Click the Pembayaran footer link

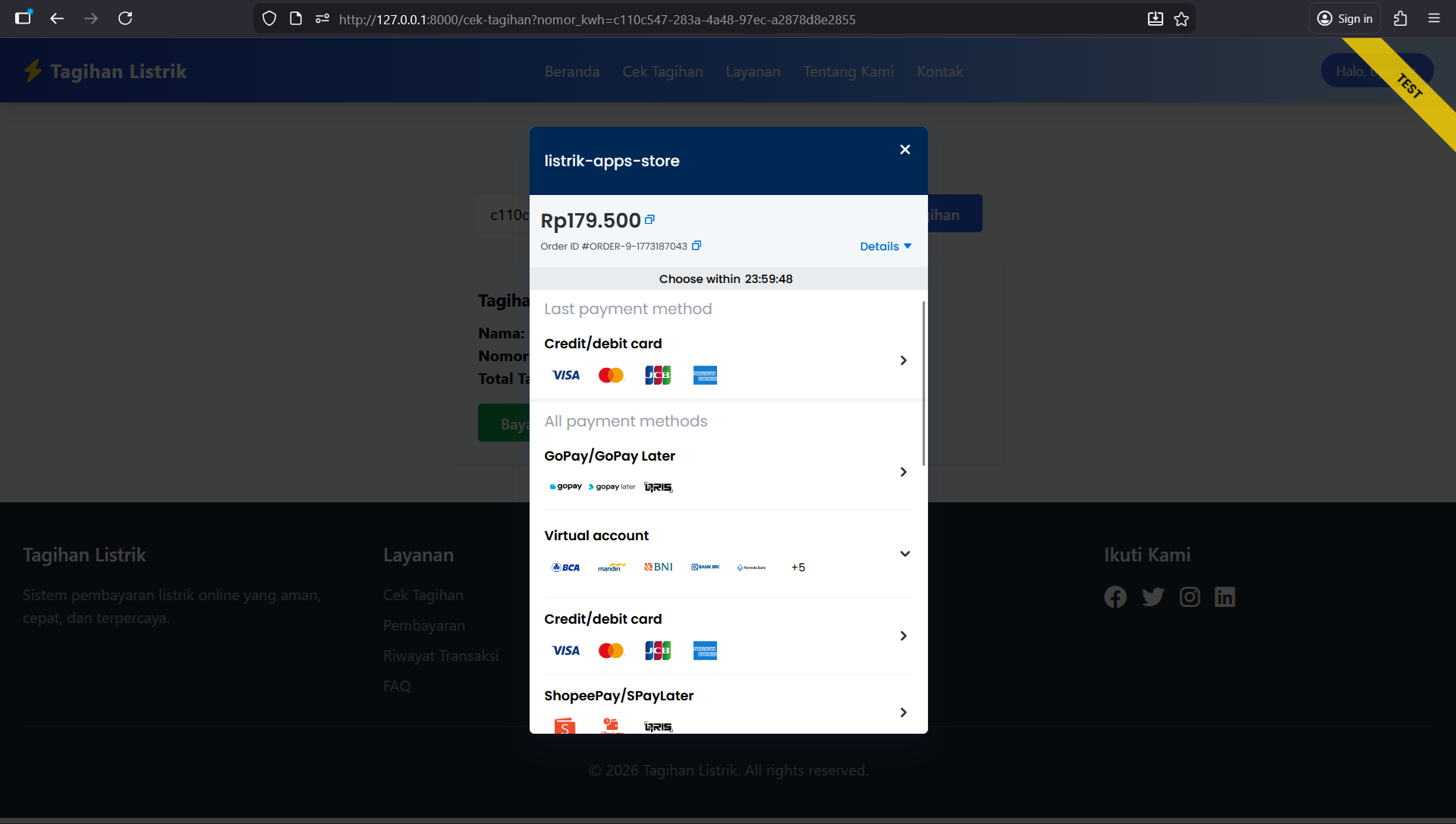424,625
